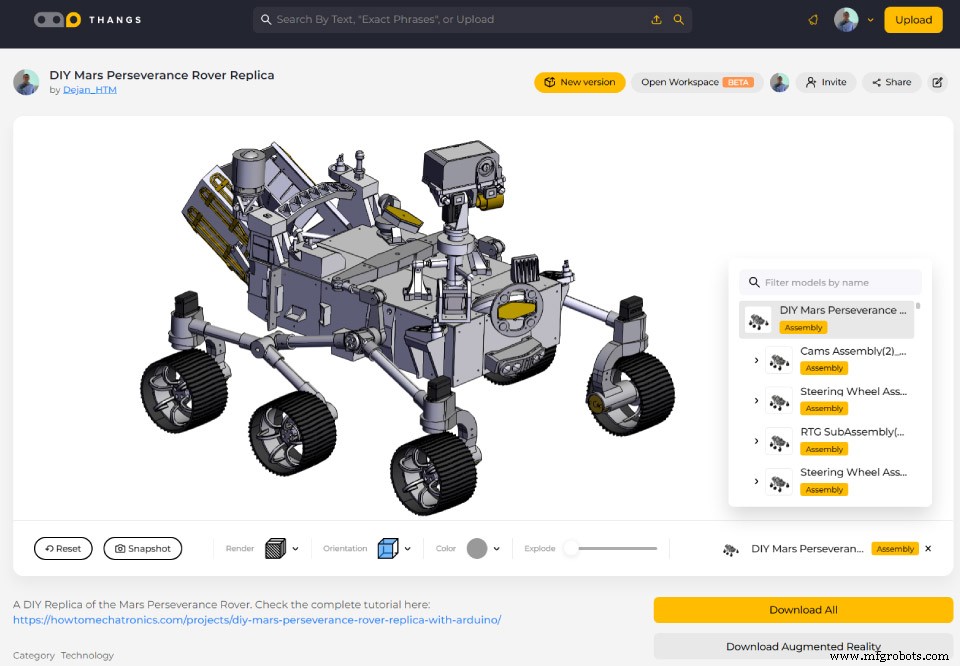Viewport: 960px width, 666px height.
Task: Expand the Cams Assembly tree item
Action: tap(756, 359)
